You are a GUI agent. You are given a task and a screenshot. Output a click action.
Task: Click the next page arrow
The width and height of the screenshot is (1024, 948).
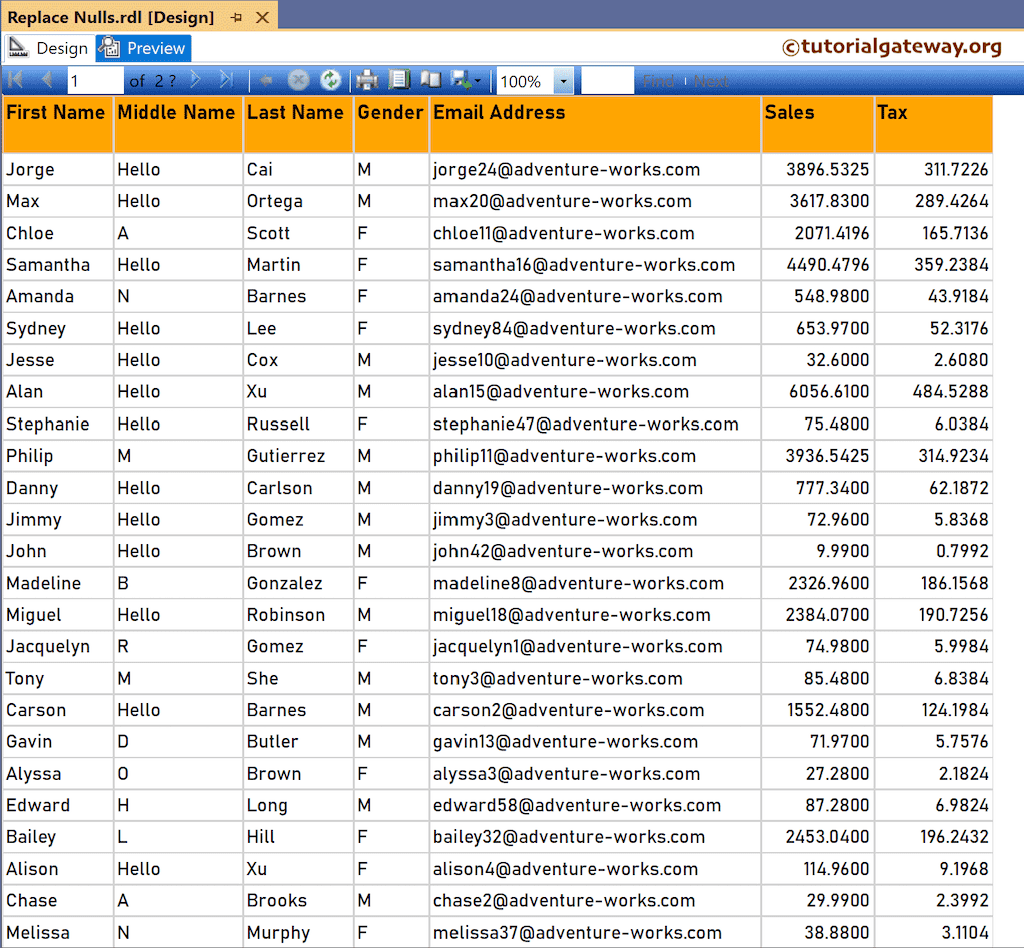click(x=195, y=80)
